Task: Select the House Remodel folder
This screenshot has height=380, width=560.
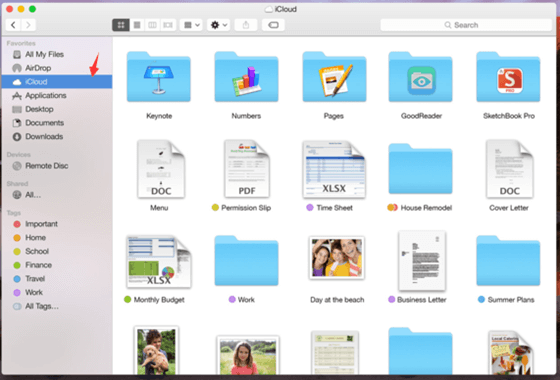Action: click(420, 169)
